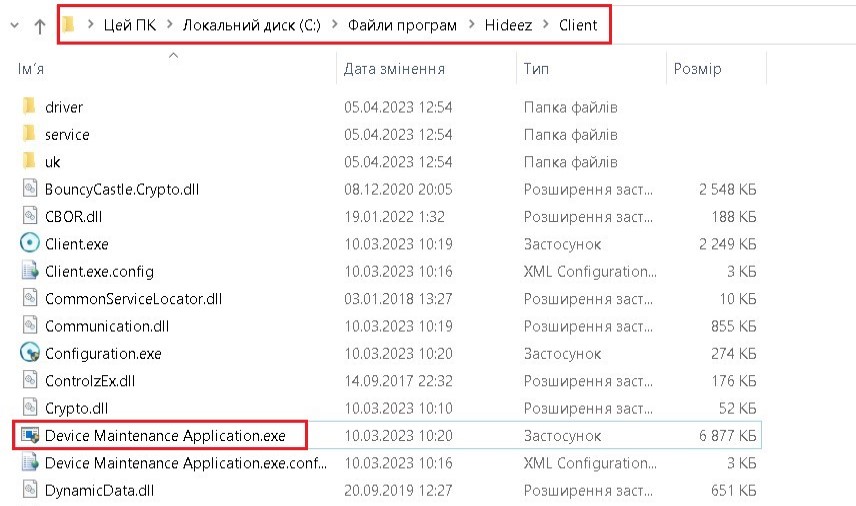Sort by the Розмір column header
Image resolution: width=856 pixels, height=506 pixels.
pyautogui.click(x=698, y=69)
